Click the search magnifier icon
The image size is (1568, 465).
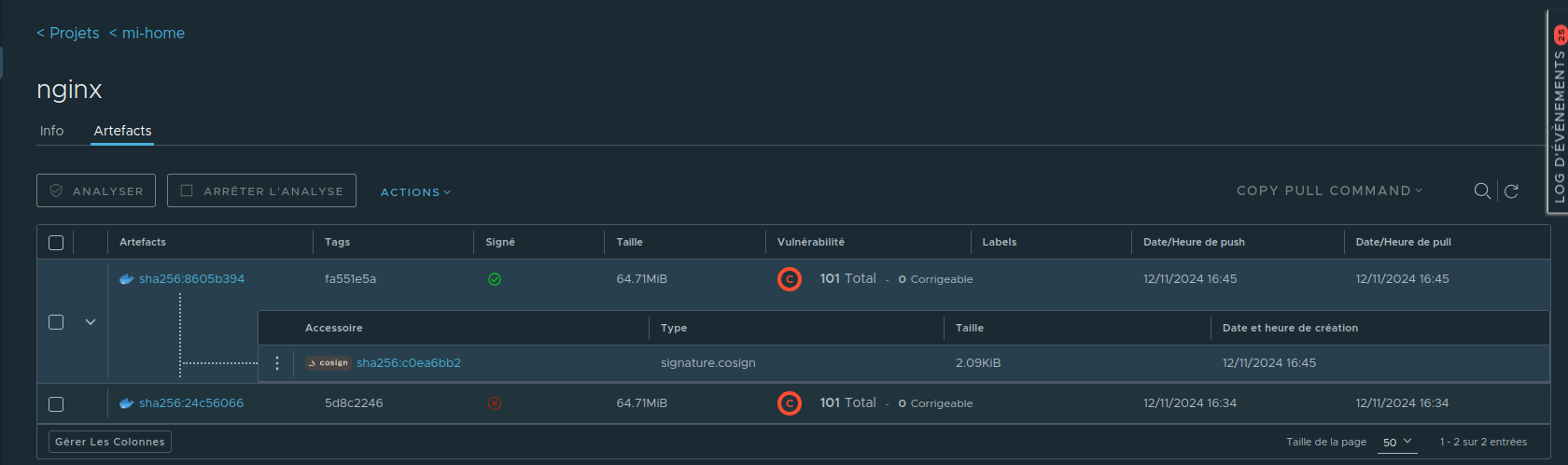[1481, 190]
